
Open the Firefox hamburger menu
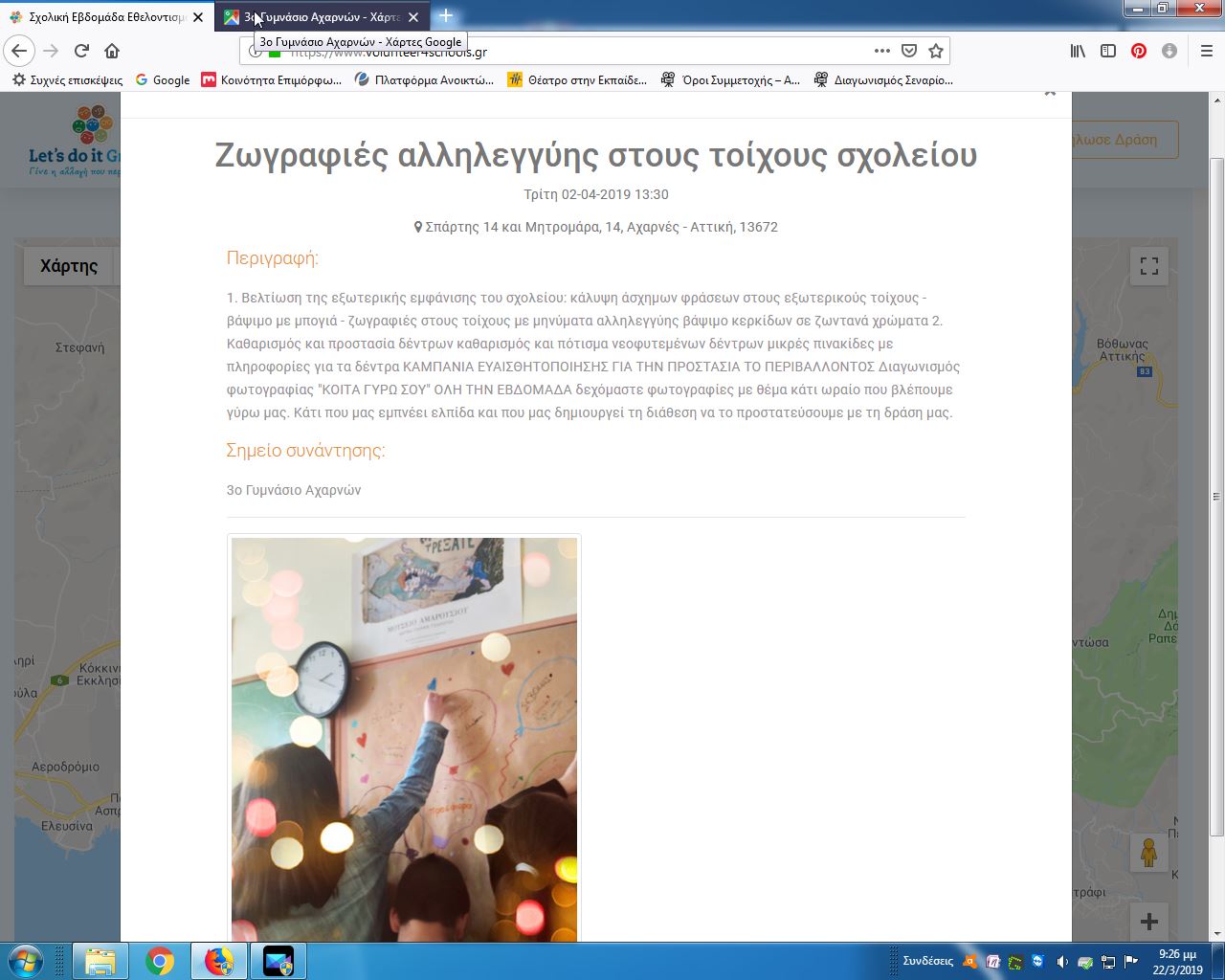[x=1206, y=51]
